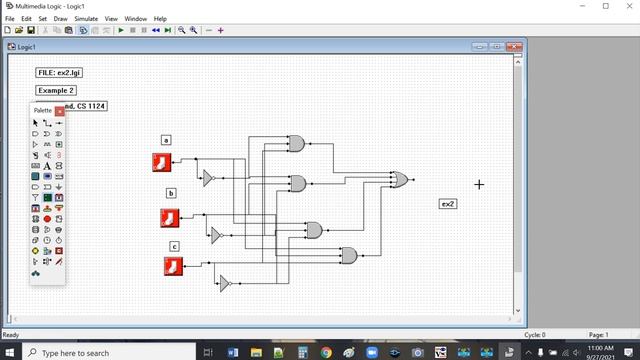
Task: Select the red round LED in the Palette
Action: tap(47, 219)
